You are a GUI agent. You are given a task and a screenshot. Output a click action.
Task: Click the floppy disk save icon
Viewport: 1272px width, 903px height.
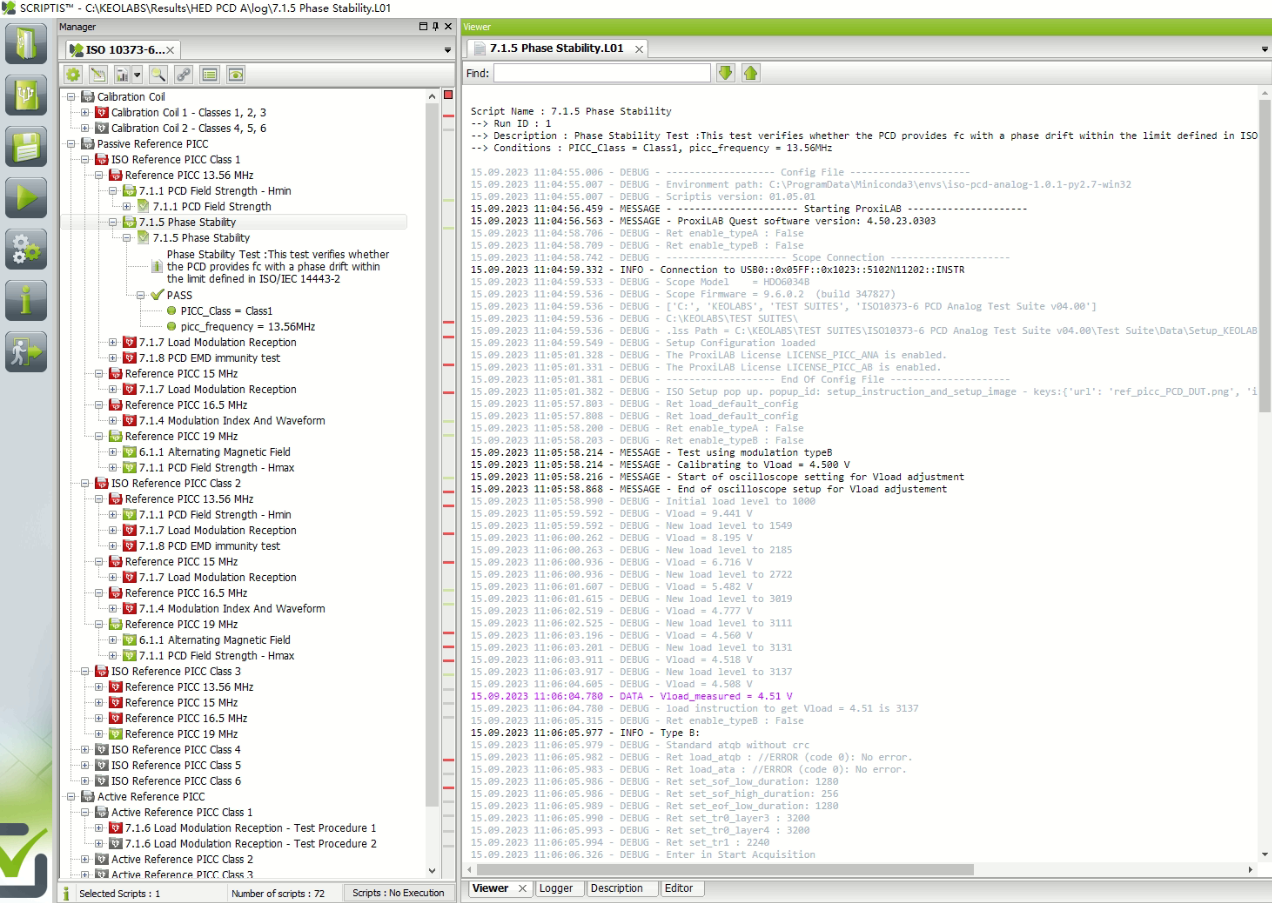click(x=26, y=146)
